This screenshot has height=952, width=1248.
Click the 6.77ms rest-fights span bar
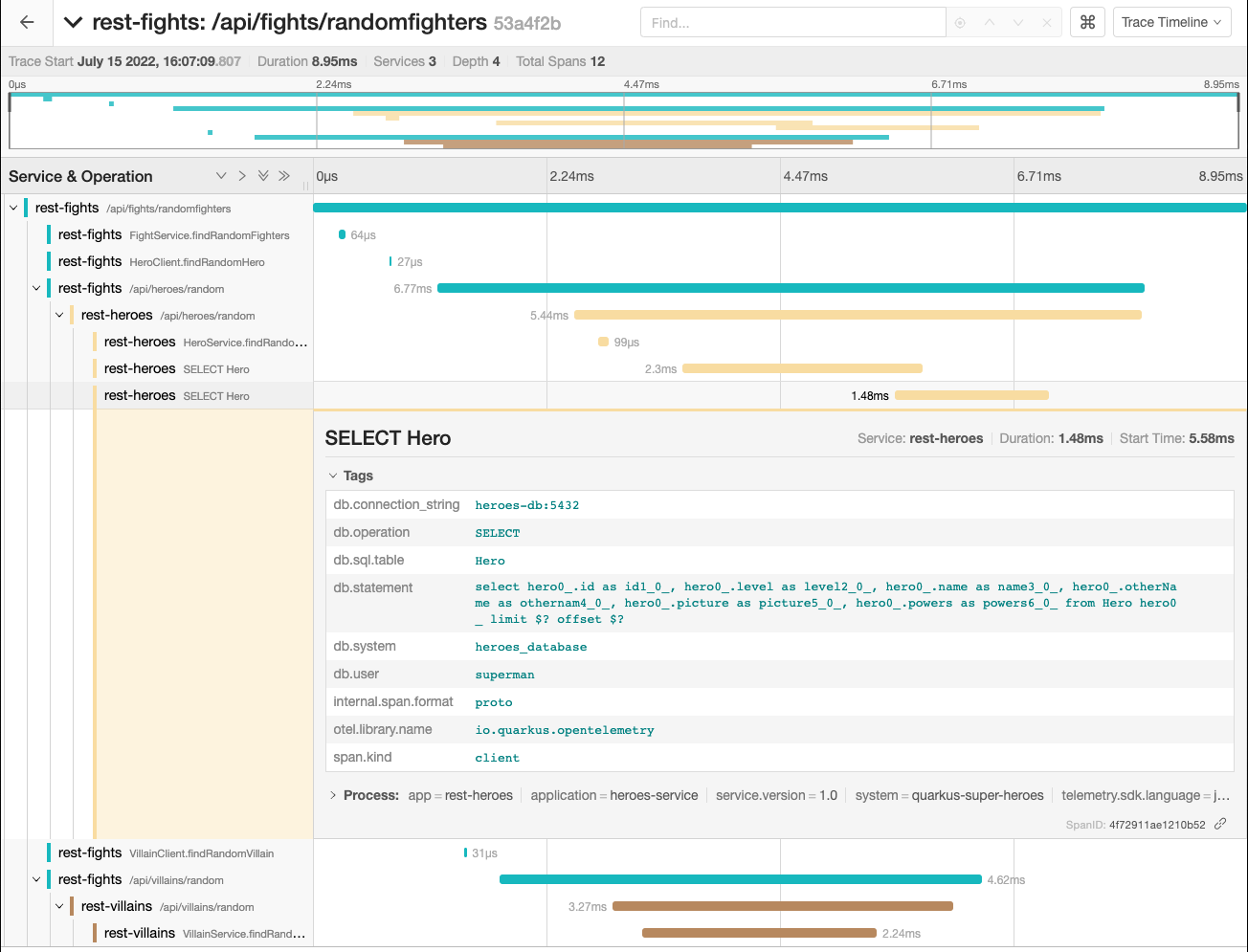(x=791, y=288)
